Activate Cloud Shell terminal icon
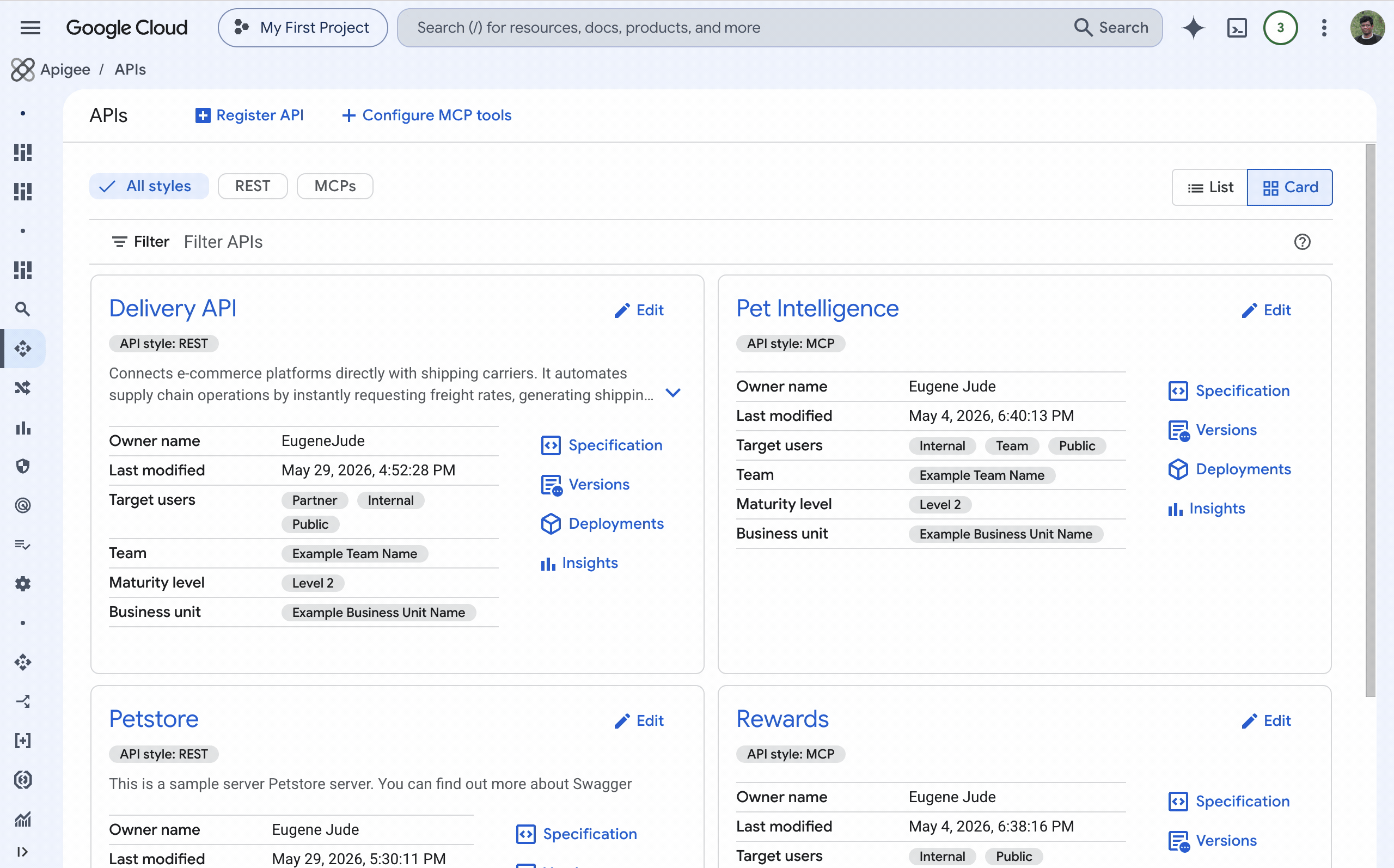Screen dimensions: 1394x868 coord(1237,28)
